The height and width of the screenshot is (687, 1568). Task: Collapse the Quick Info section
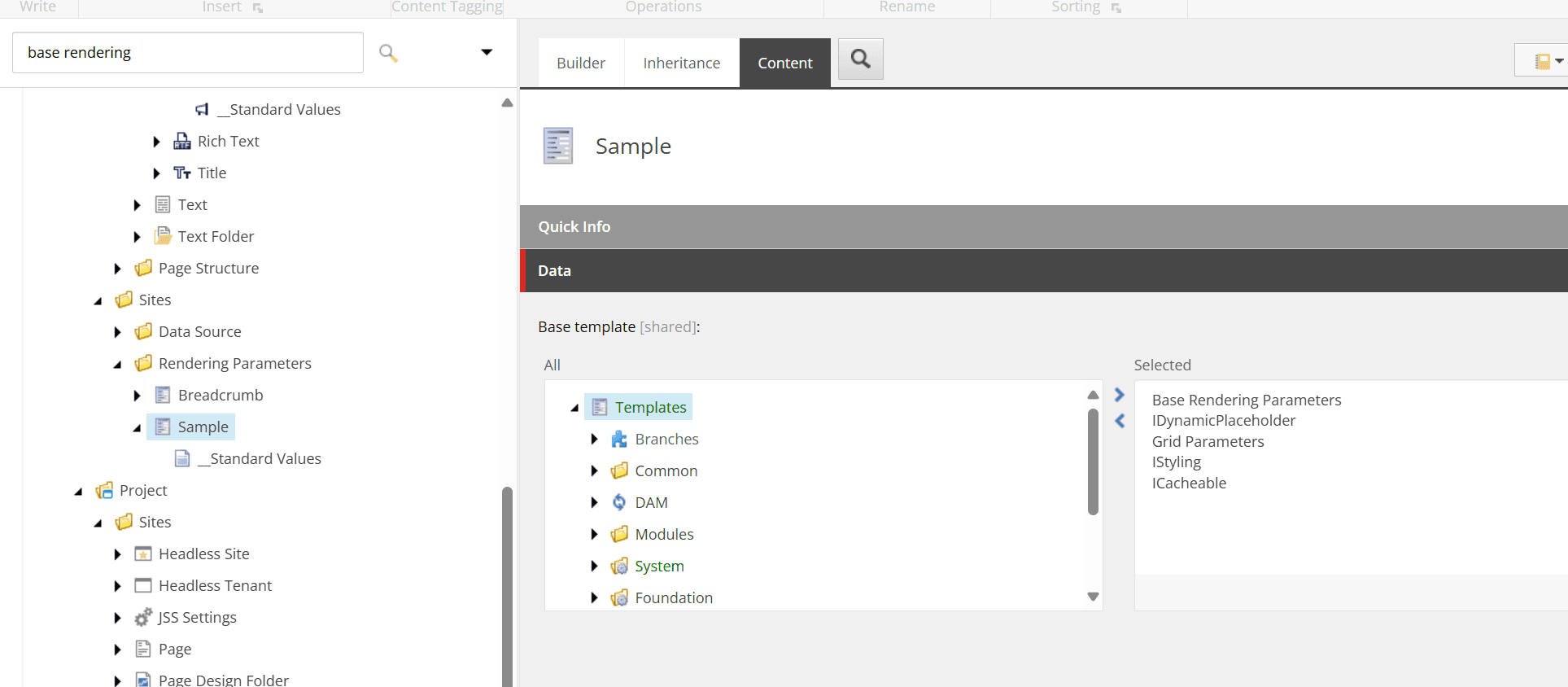(1044, 226)
